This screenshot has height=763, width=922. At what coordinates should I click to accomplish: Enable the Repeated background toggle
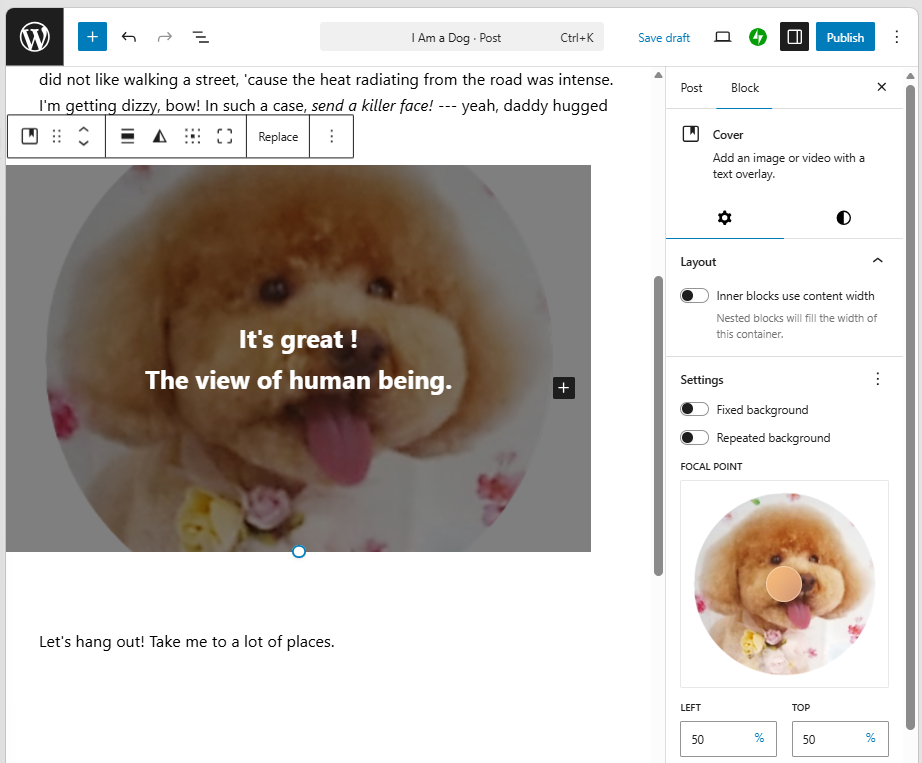694,438
